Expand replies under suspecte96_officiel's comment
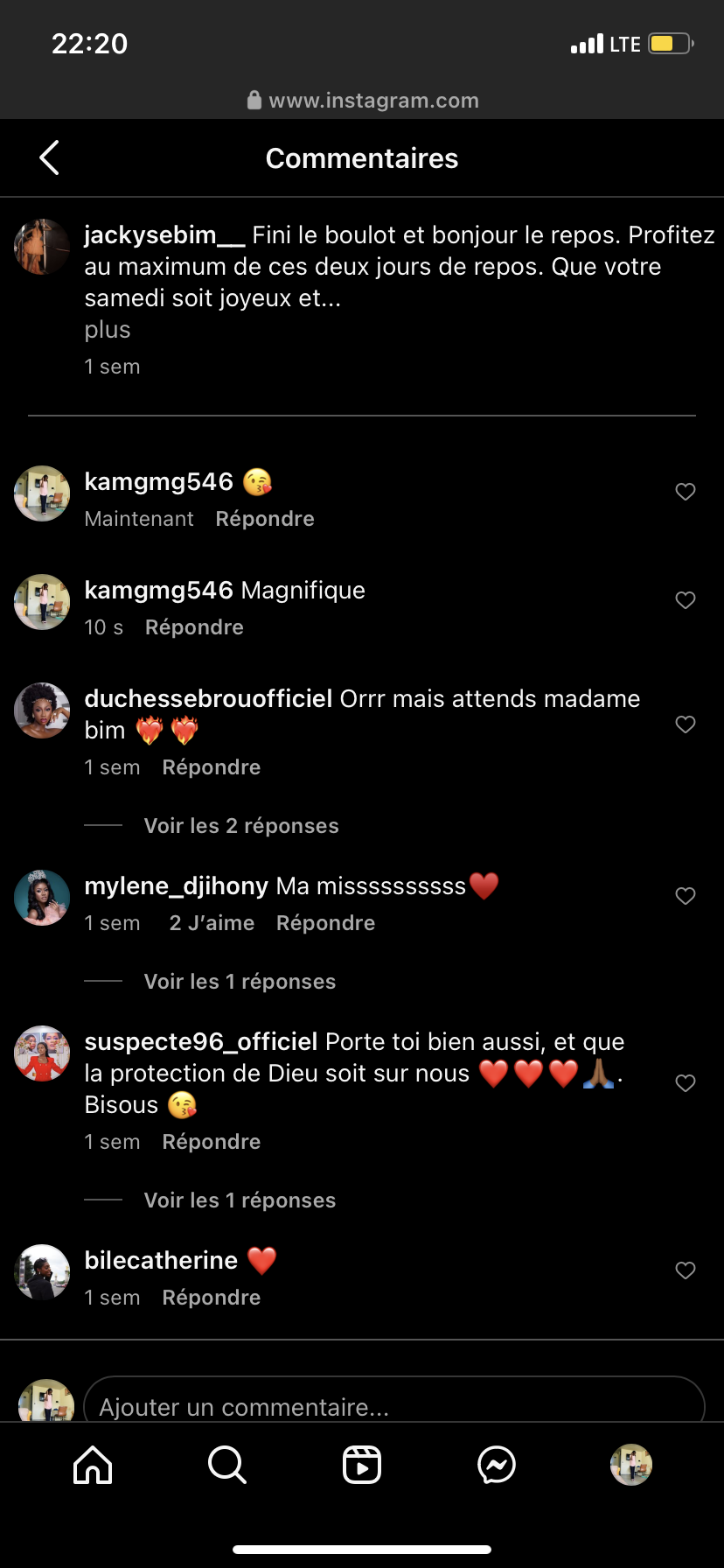Viewport: 724px width, 1568px height. click(x=240, y=1200)
